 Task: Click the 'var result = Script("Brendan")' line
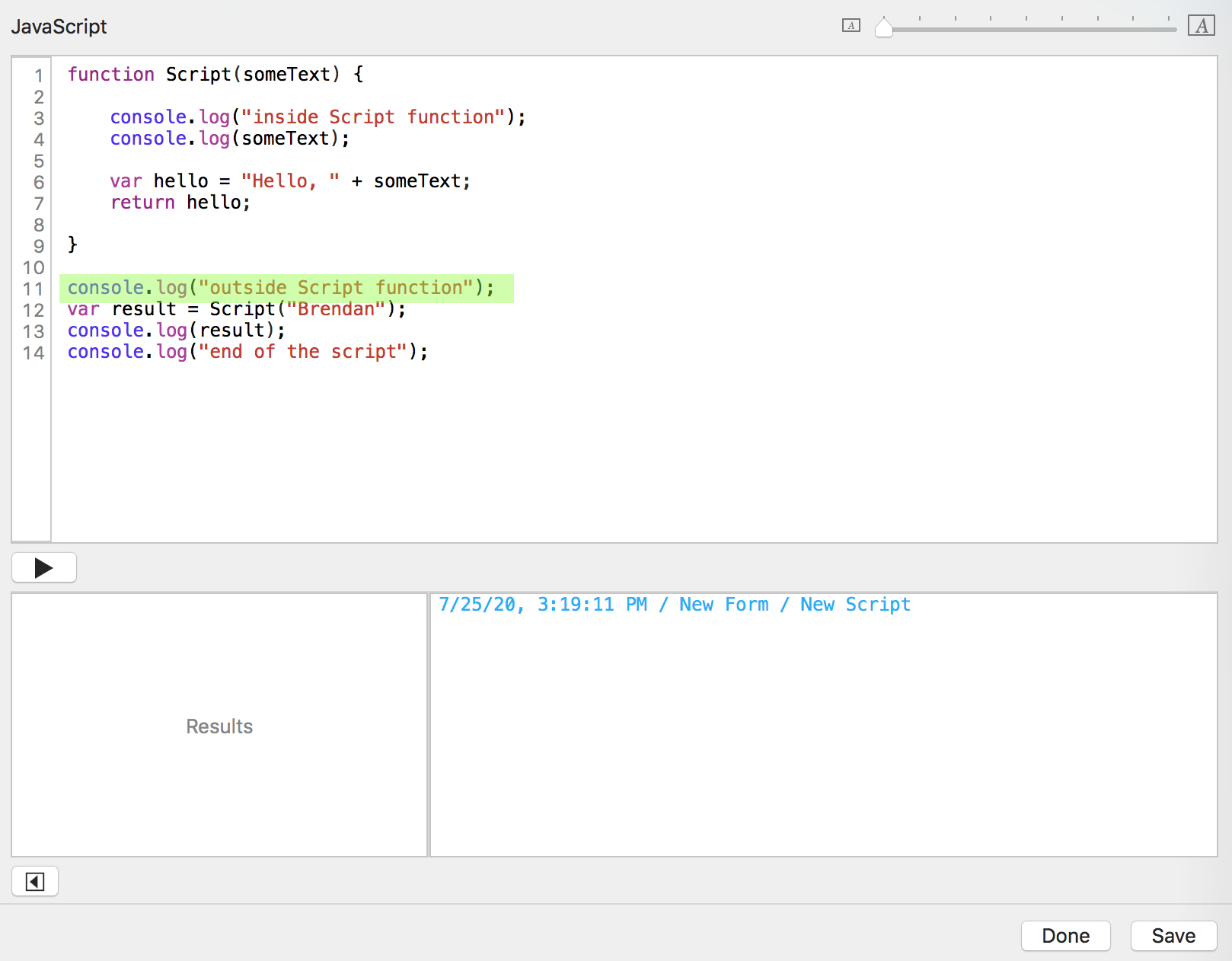point(236,309)
